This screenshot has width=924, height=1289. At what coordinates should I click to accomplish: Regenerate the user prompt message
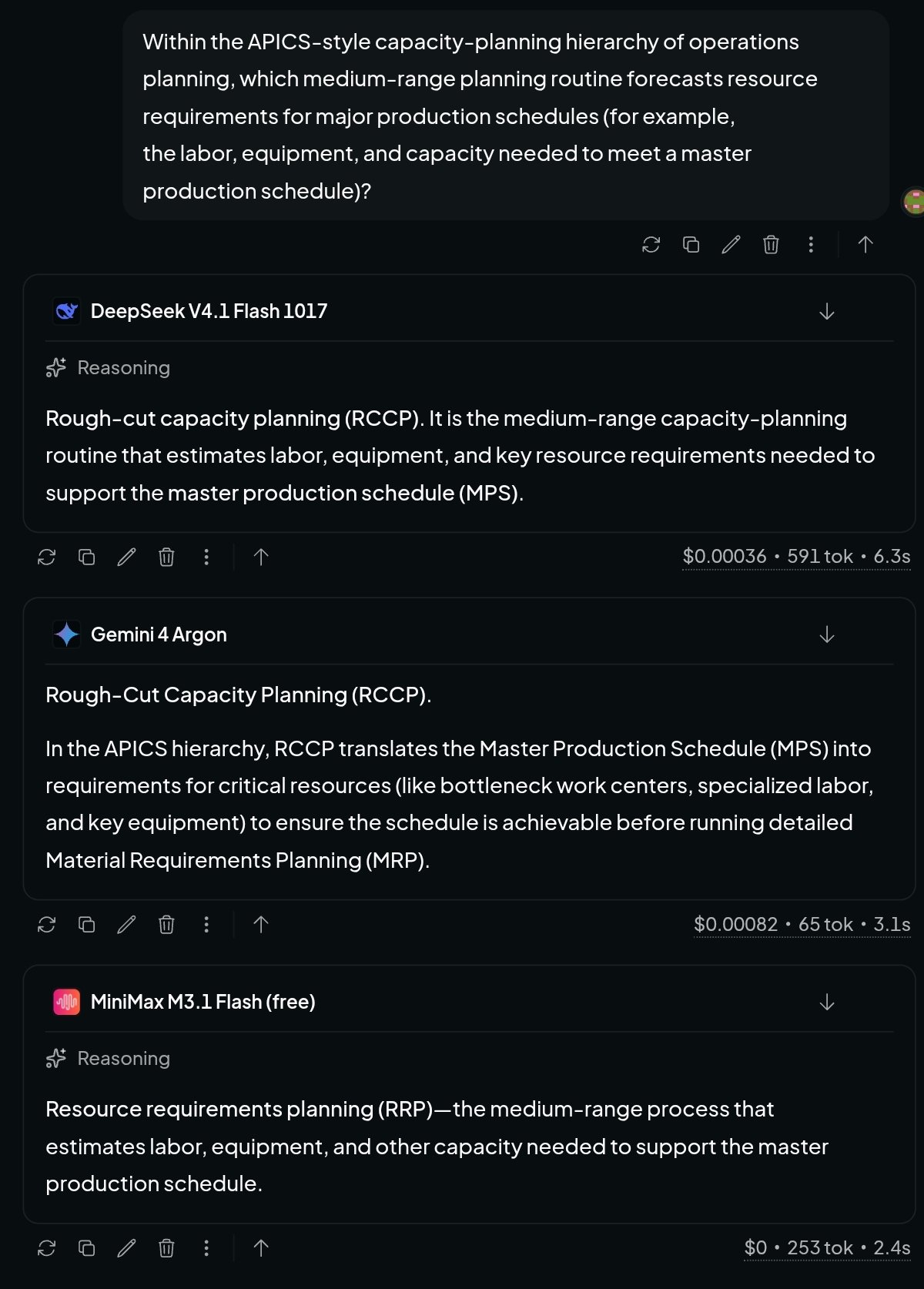click(x=651, y=245)
